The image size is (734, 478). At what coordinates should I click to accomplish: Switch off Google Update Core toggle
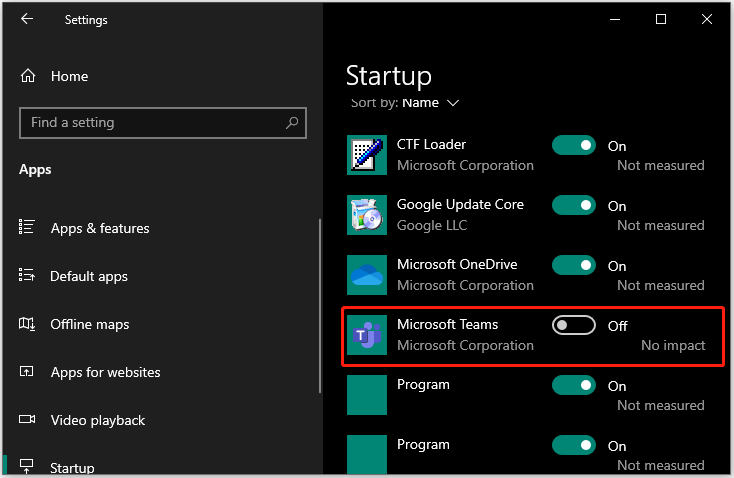573,205
